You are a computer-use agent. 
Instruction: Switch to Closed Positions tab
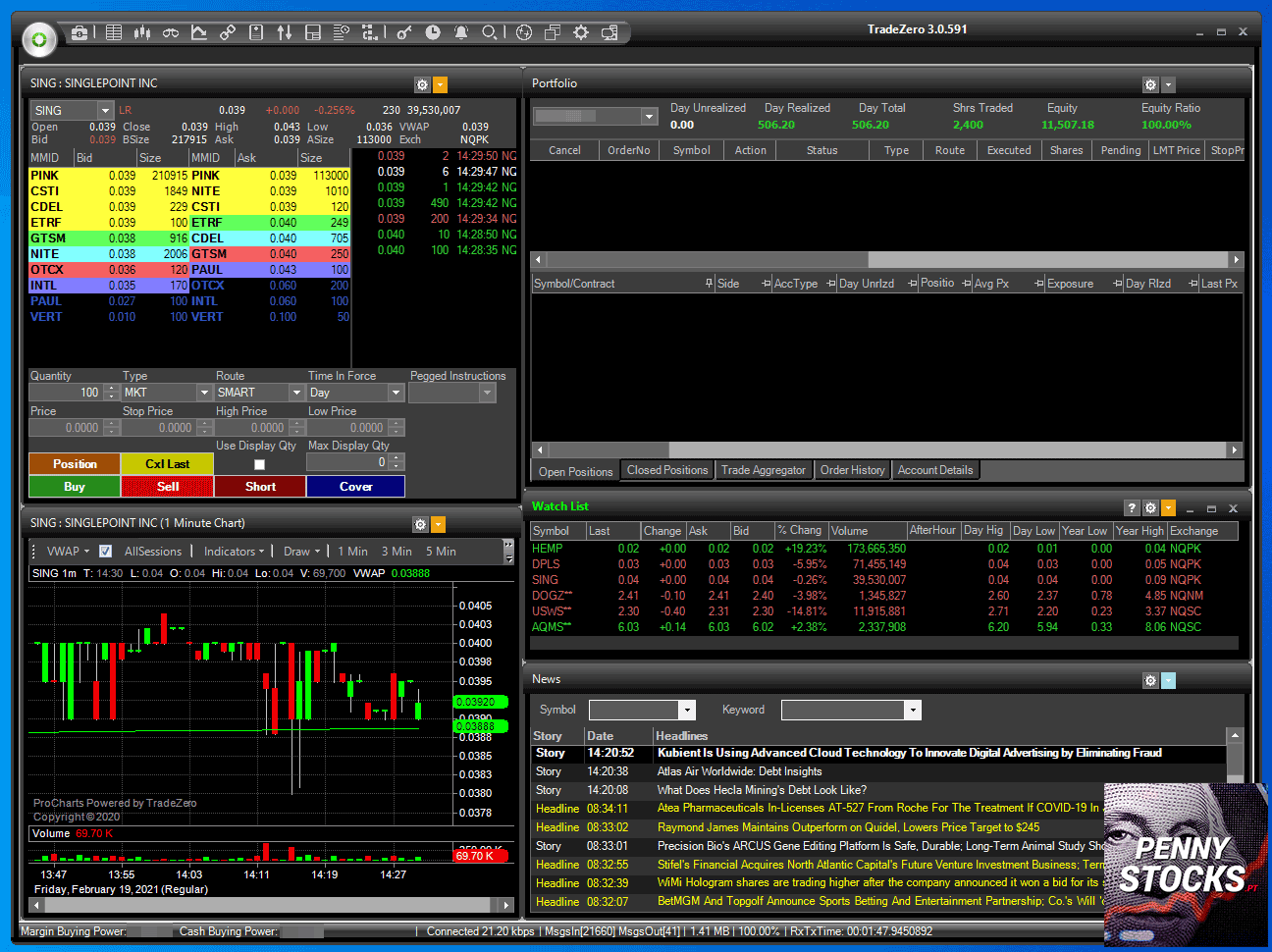coord(667,470)
